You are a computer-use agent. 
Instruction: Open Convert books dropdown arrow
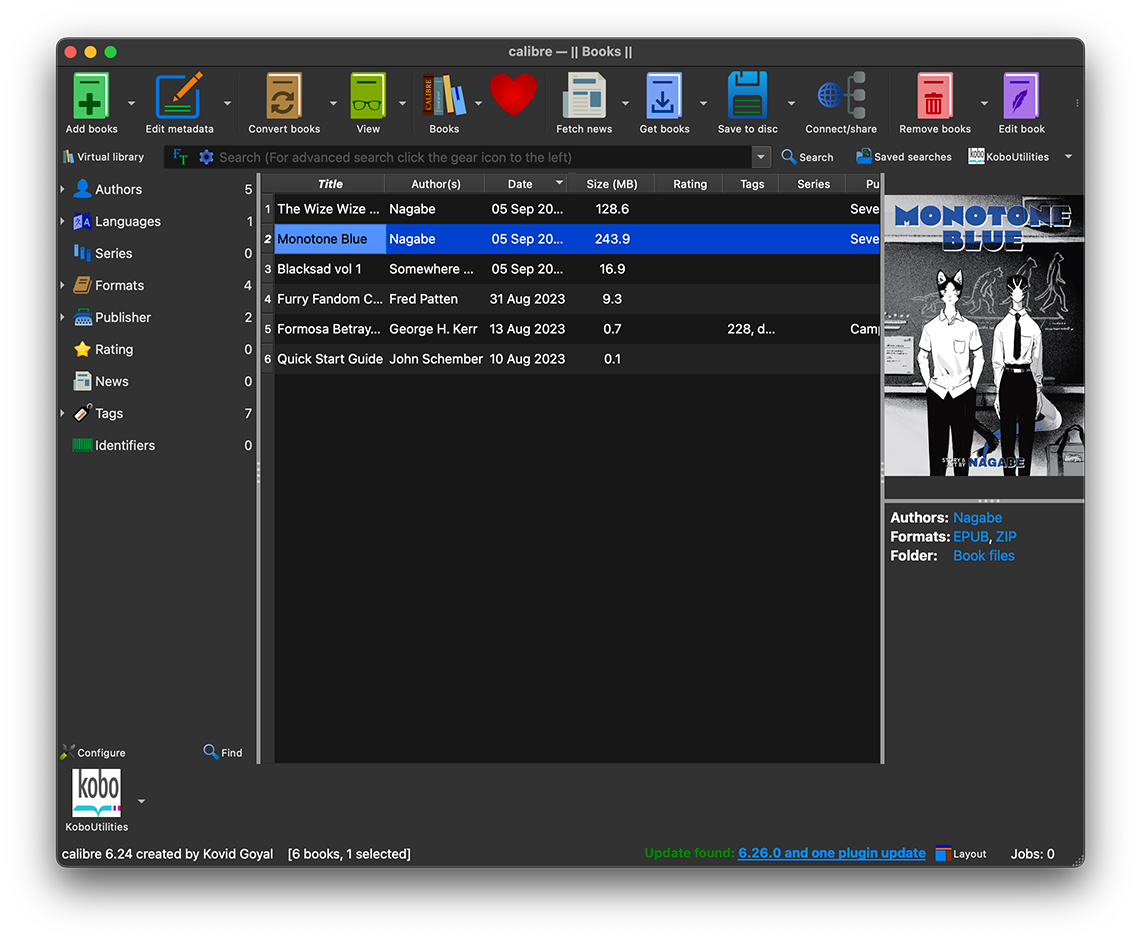click(333, 103)
